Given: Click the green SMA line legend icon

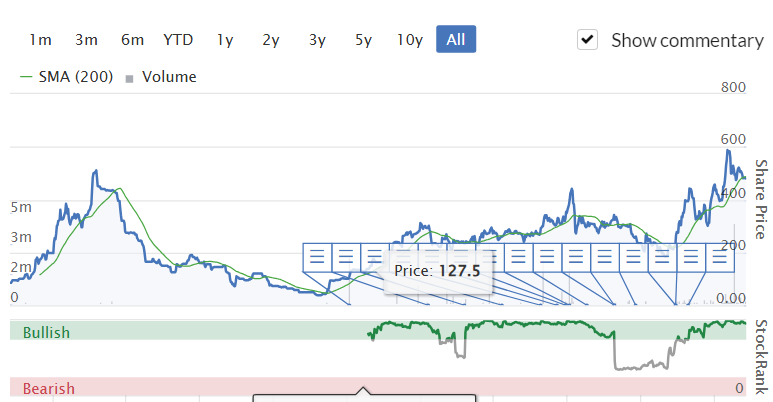Looking at the screenshot, I should point(26,77).
